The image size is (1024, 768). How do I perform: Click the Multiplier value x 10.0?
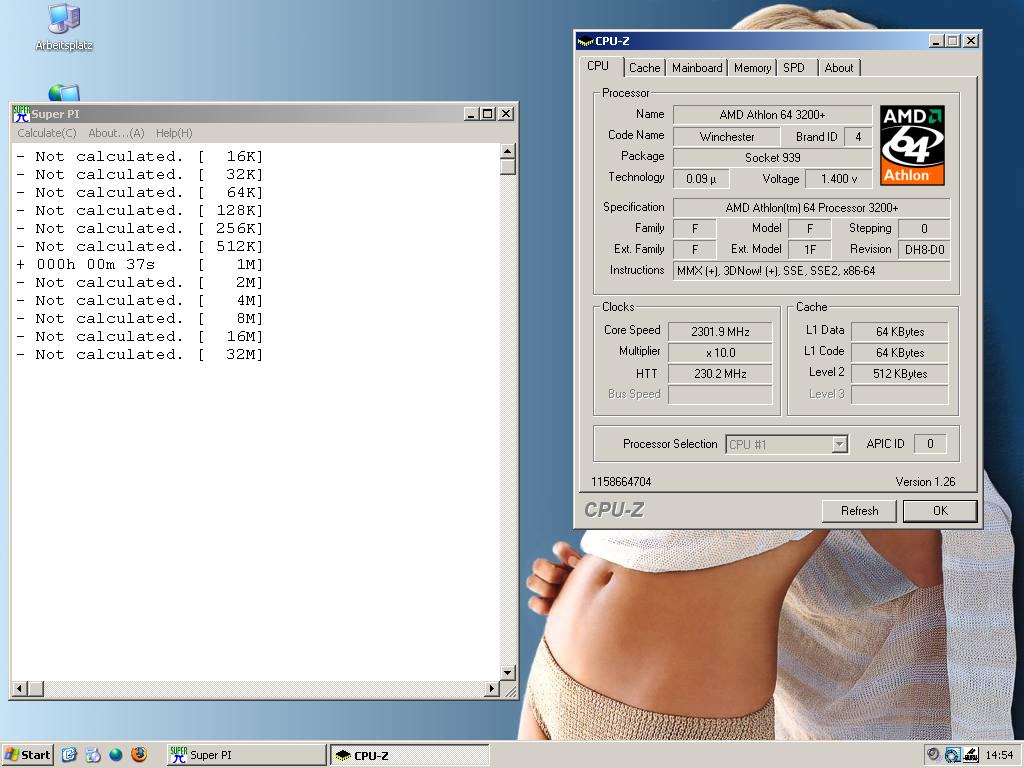720,353
